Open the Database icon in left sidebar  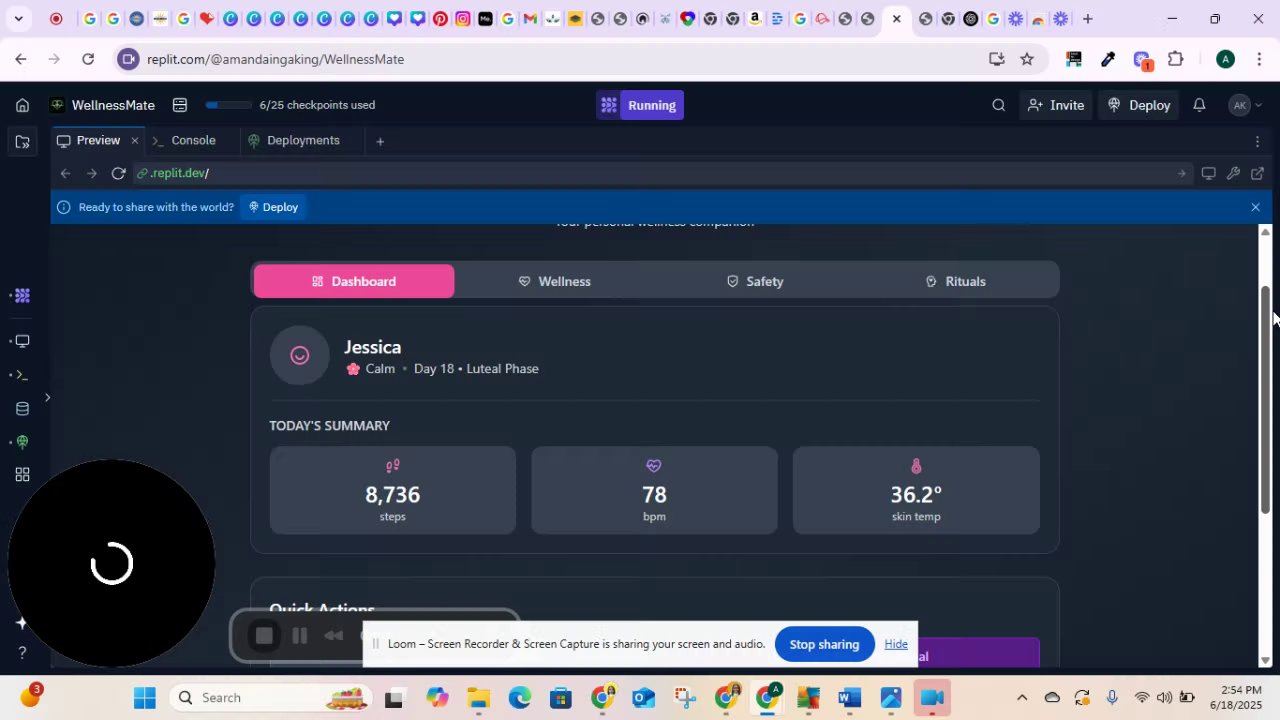click(x=22, y=408)
